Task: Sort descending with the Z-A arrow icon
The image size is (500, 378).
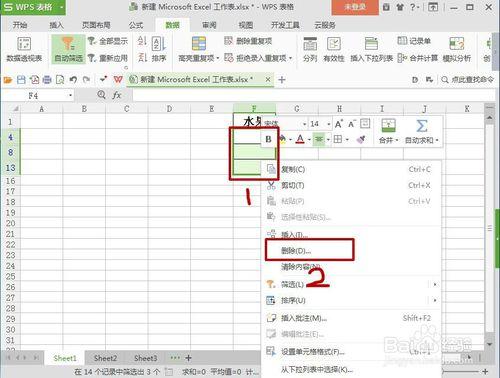Action: tap(142, 57)
